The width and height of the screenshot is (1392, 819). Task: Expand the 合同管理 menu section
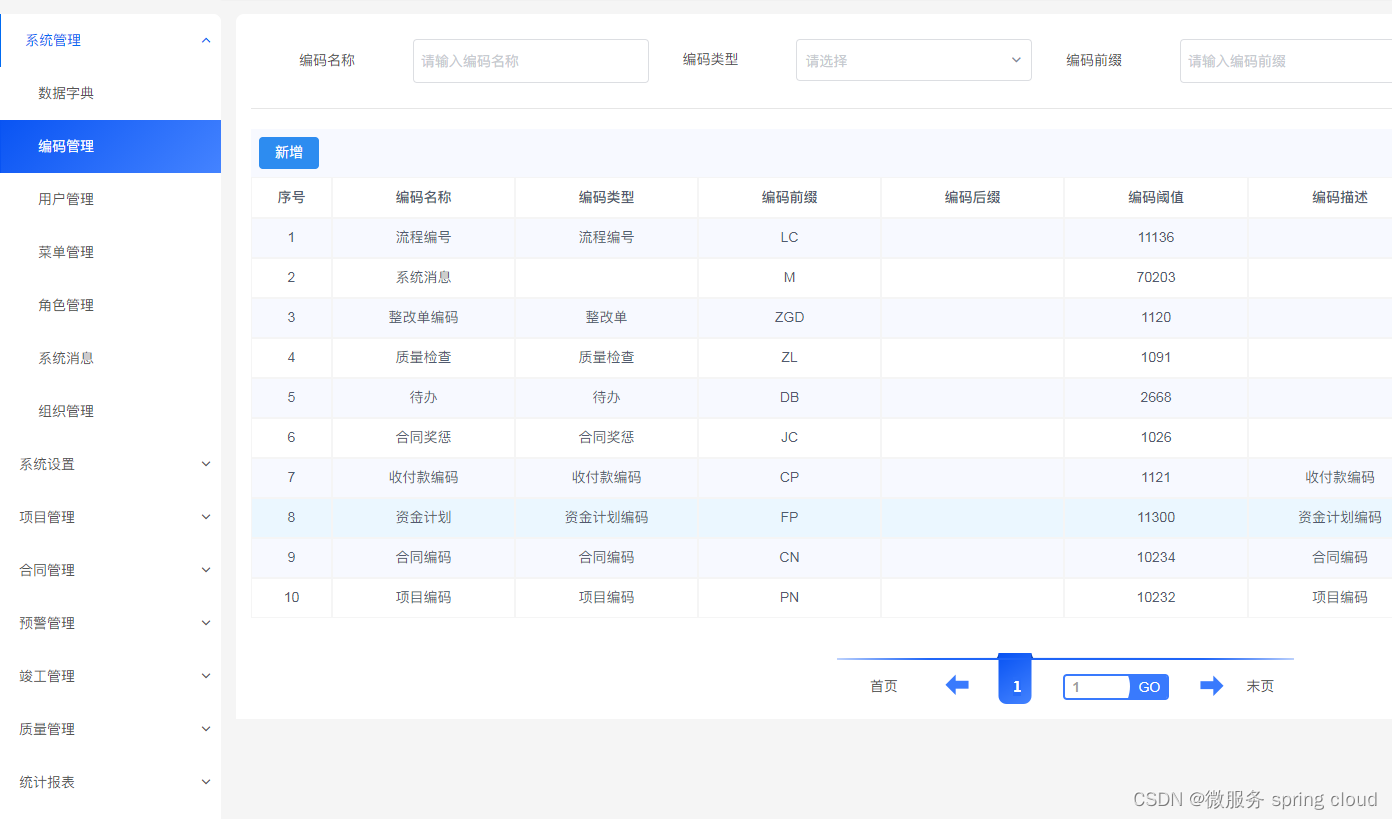(110, 570)
